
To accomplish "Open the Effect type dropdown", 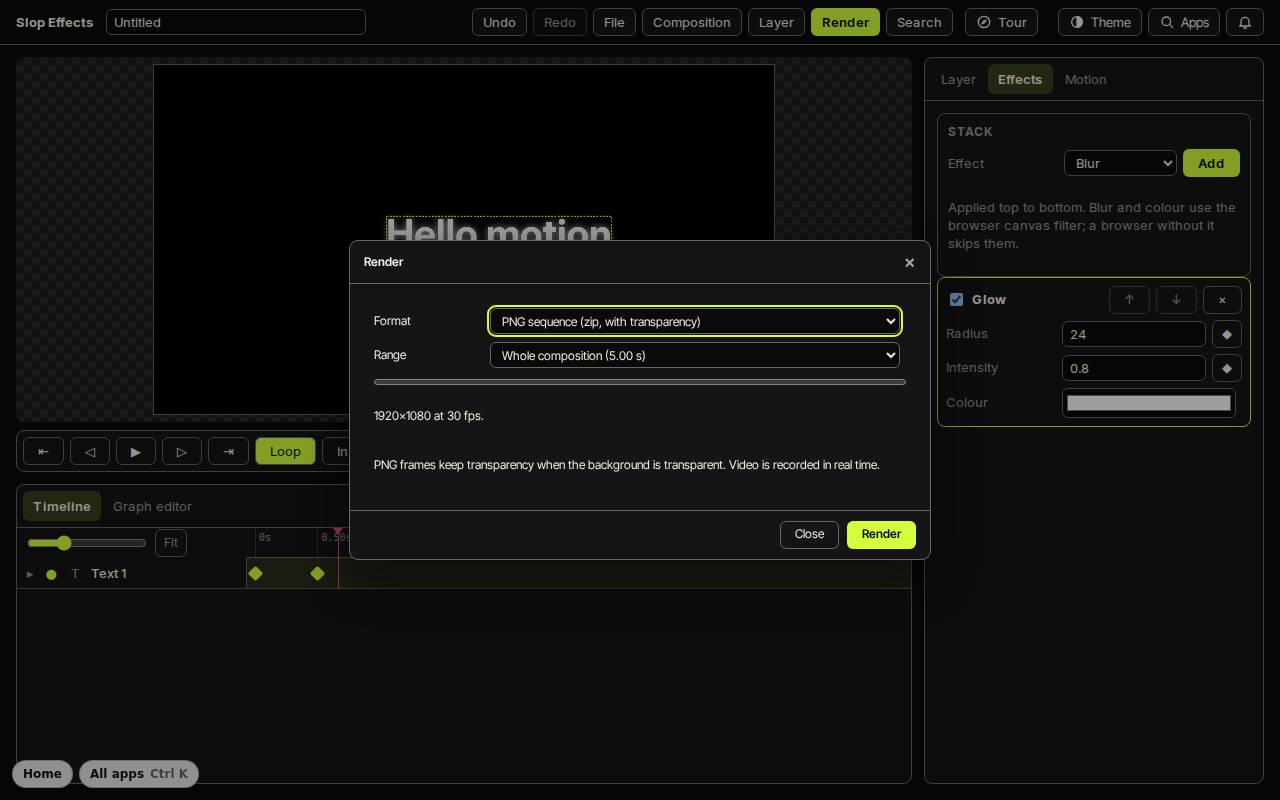I will coord(1120,163).
